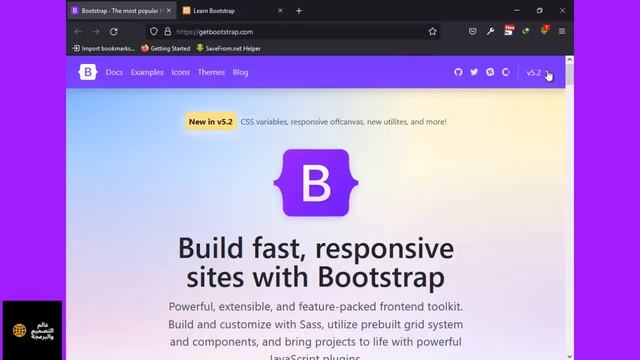Click the extension icon with New badge

[509, 31]
